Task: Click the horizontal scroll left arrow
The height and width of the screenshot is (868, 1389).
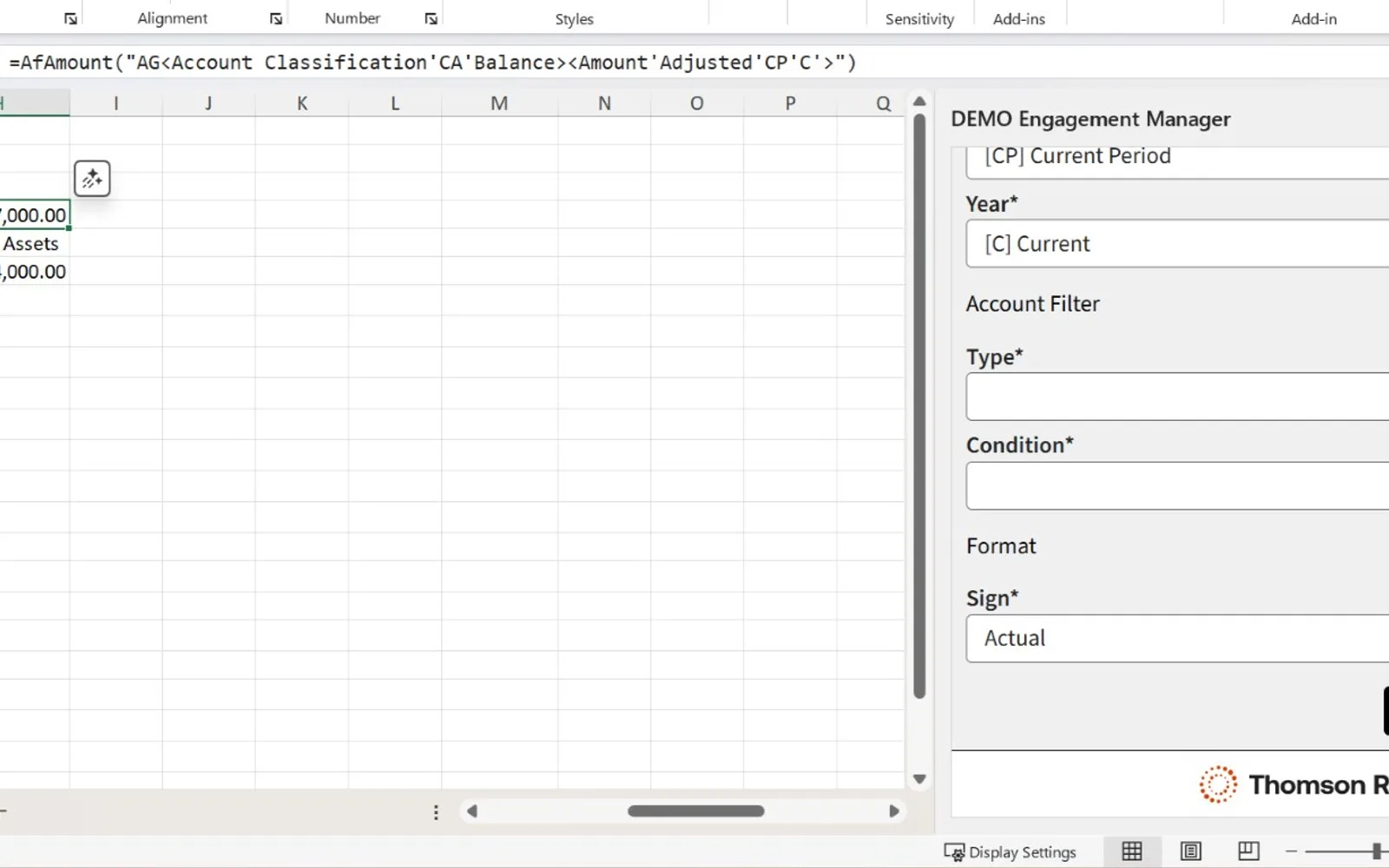Action: 472,812
